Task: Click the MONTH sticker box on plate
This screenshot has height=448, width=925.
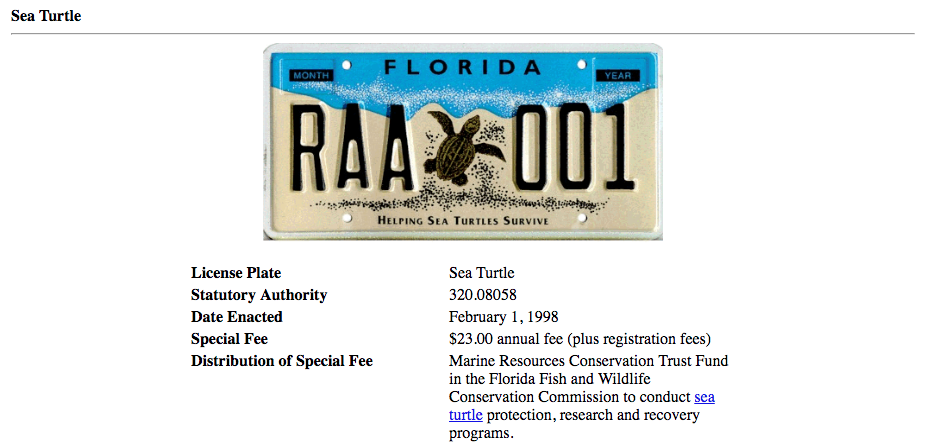Action: [311, 76]
